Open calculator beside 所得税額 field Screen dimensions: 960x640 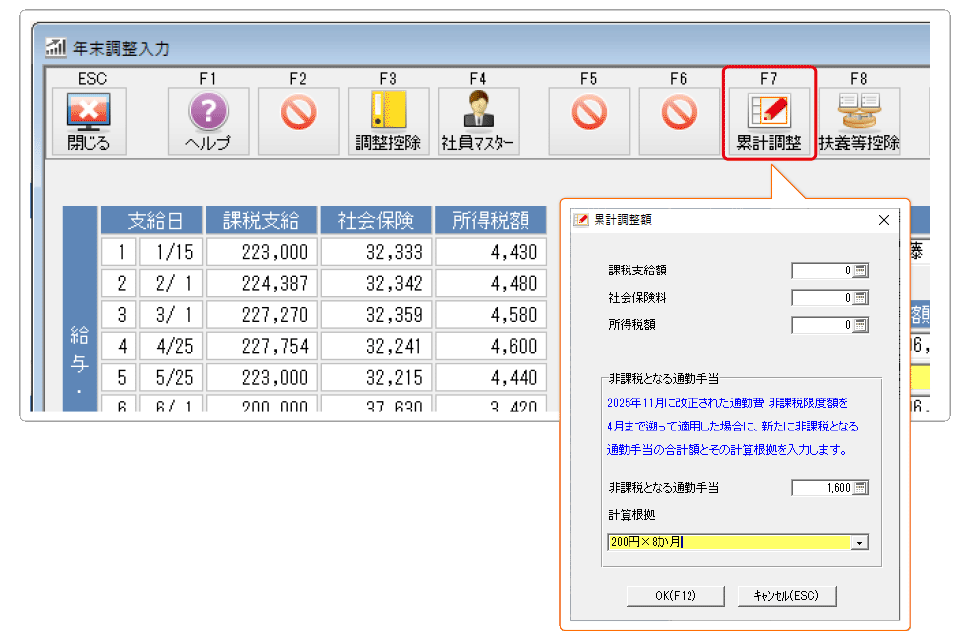(861, 325)
